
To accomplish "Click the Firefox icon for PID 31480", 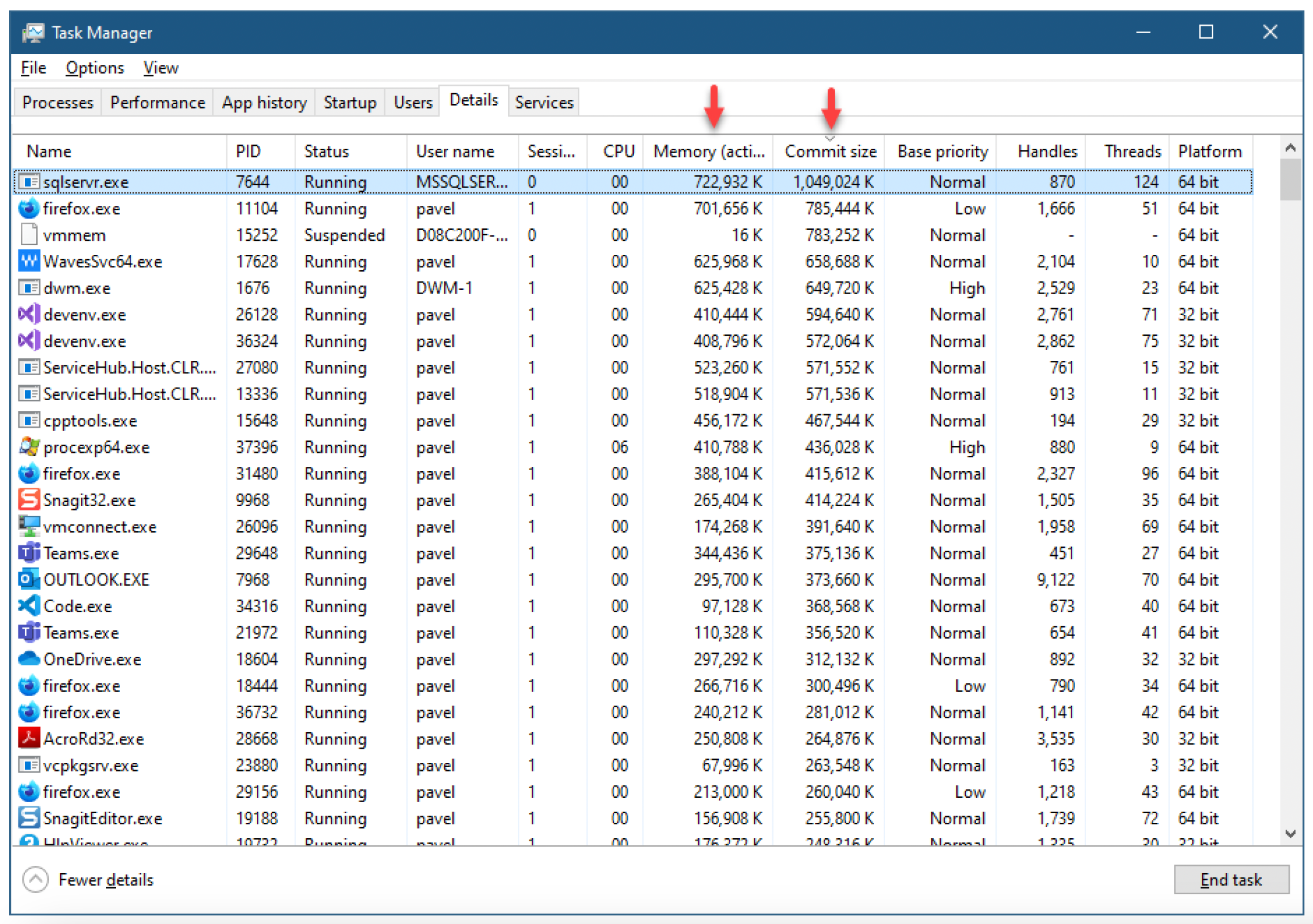I will point(29,474).
